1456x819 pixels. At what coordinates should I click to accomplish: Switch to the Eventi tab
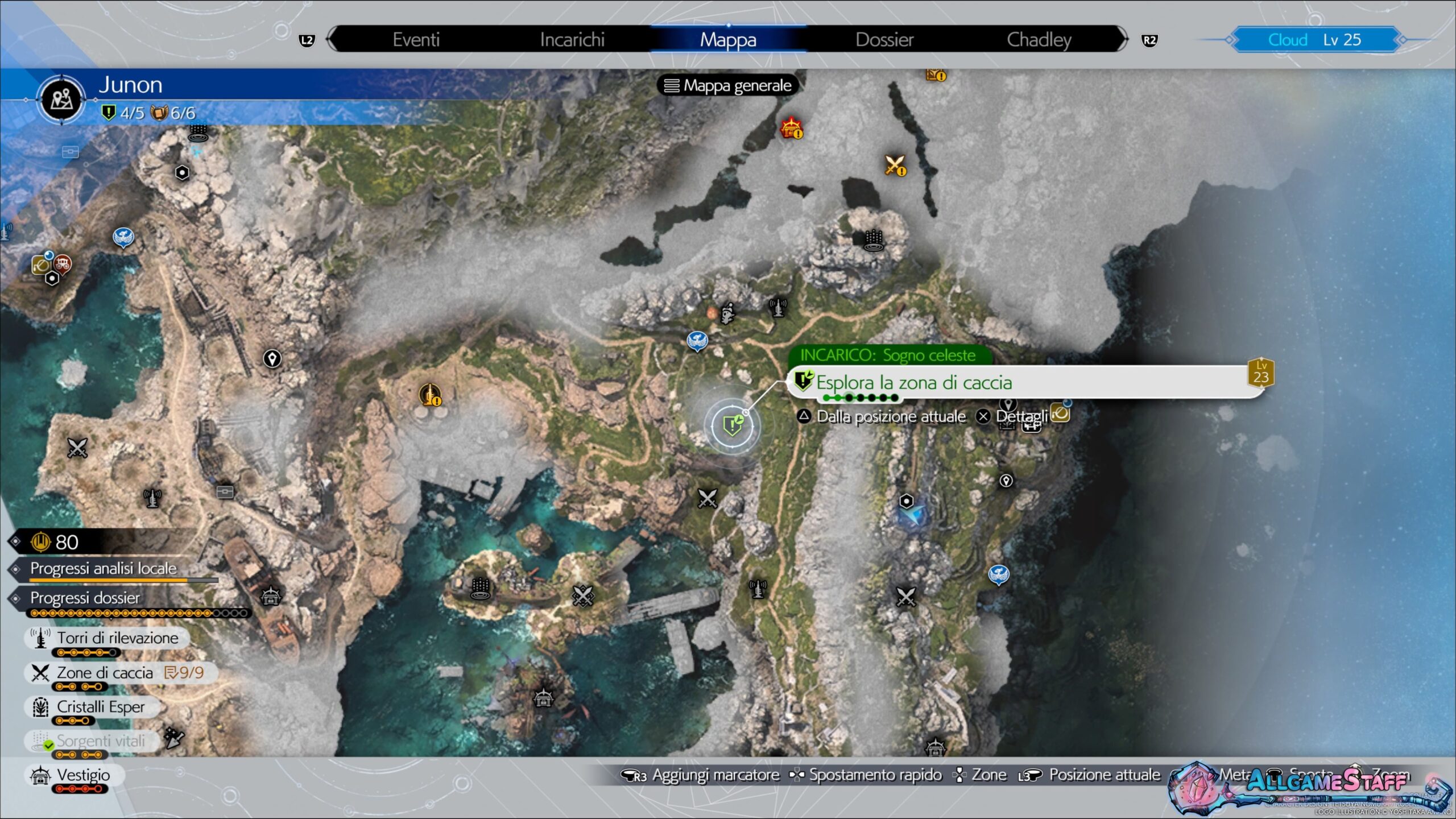[x=416, y=40]
